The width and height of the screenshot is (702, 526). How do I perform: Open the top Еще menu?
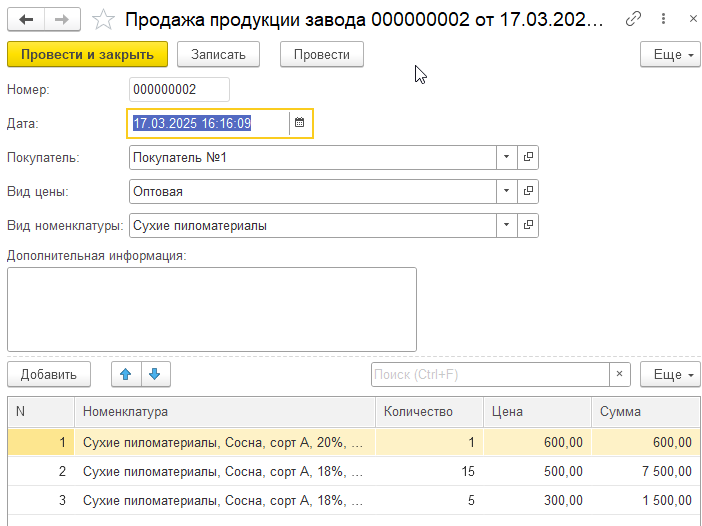670,55
